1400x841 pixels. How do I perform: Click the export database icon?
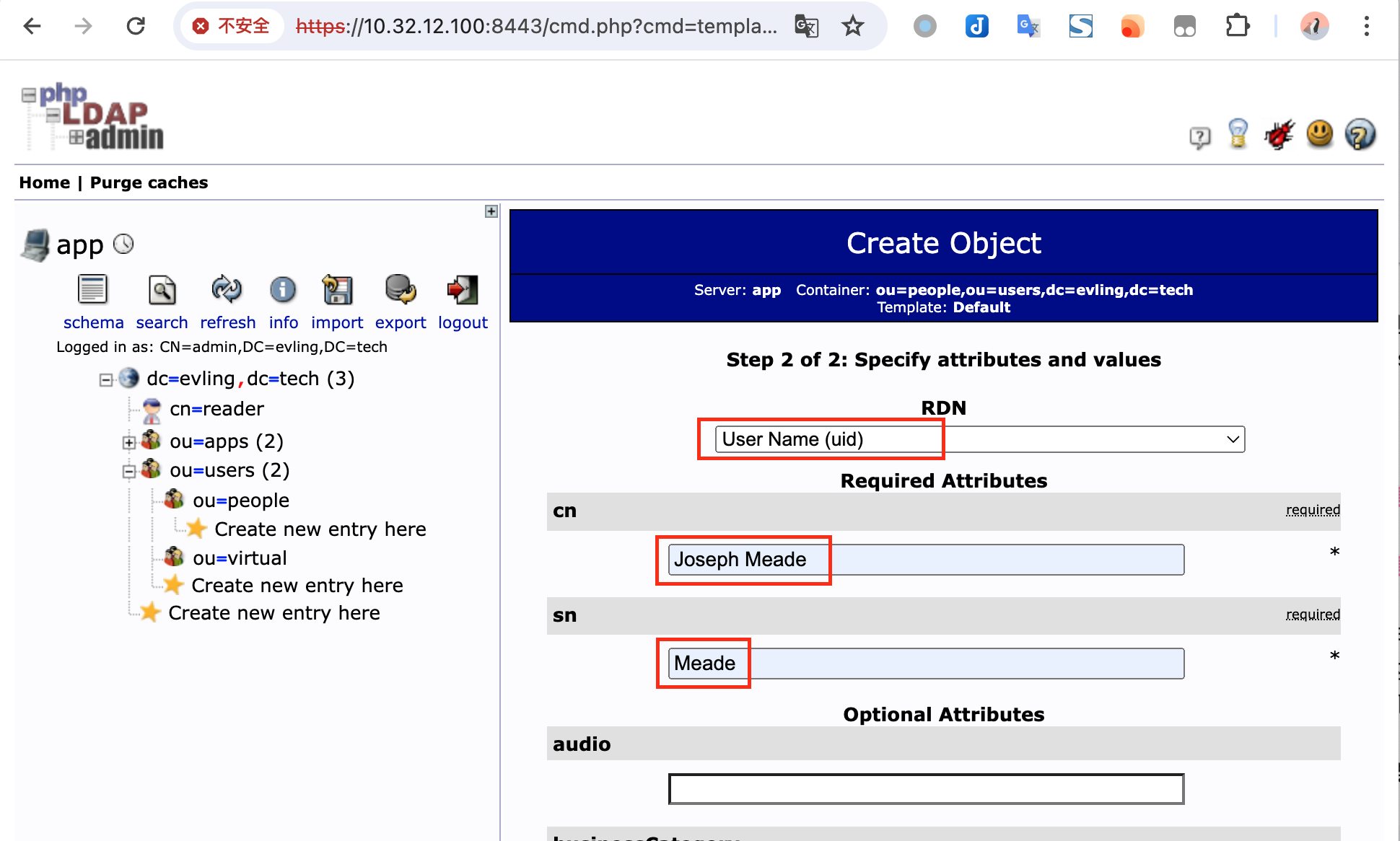pyautogui.click(x=401, y=290)
